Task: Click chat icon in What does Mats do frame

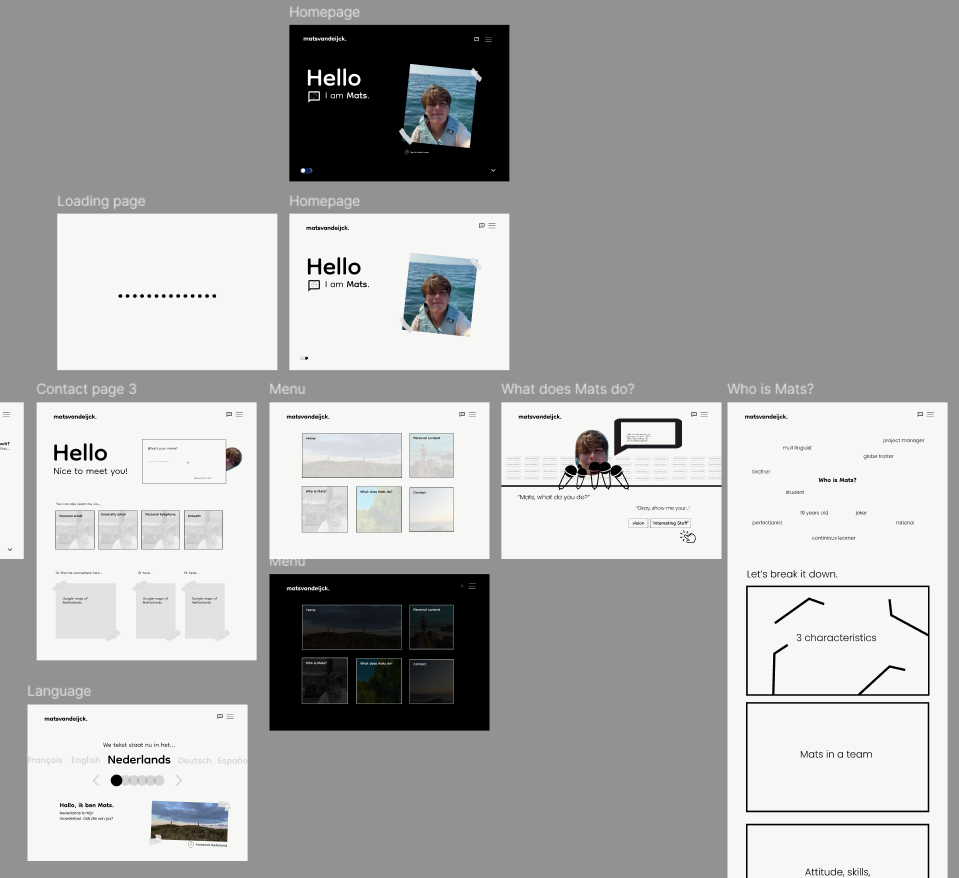Action: (x=694, y=414)
